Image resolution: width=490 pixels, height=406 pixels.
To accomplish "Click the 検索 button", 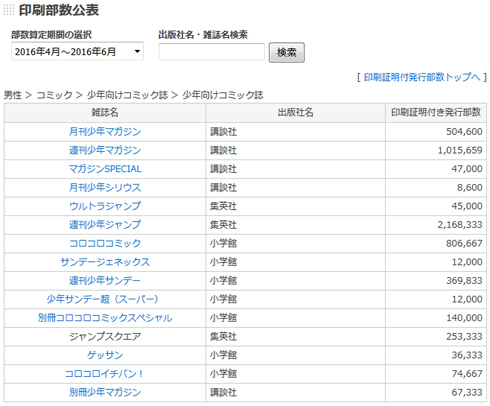I will [x=287, y=52].
